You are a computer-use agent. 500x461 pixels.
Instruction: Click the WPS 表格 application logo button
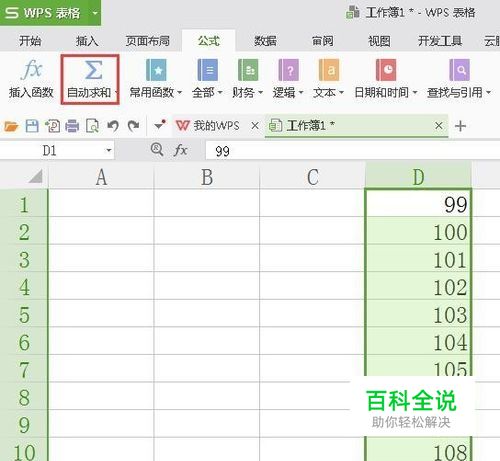pyautogui.click(x=43, y=13)
